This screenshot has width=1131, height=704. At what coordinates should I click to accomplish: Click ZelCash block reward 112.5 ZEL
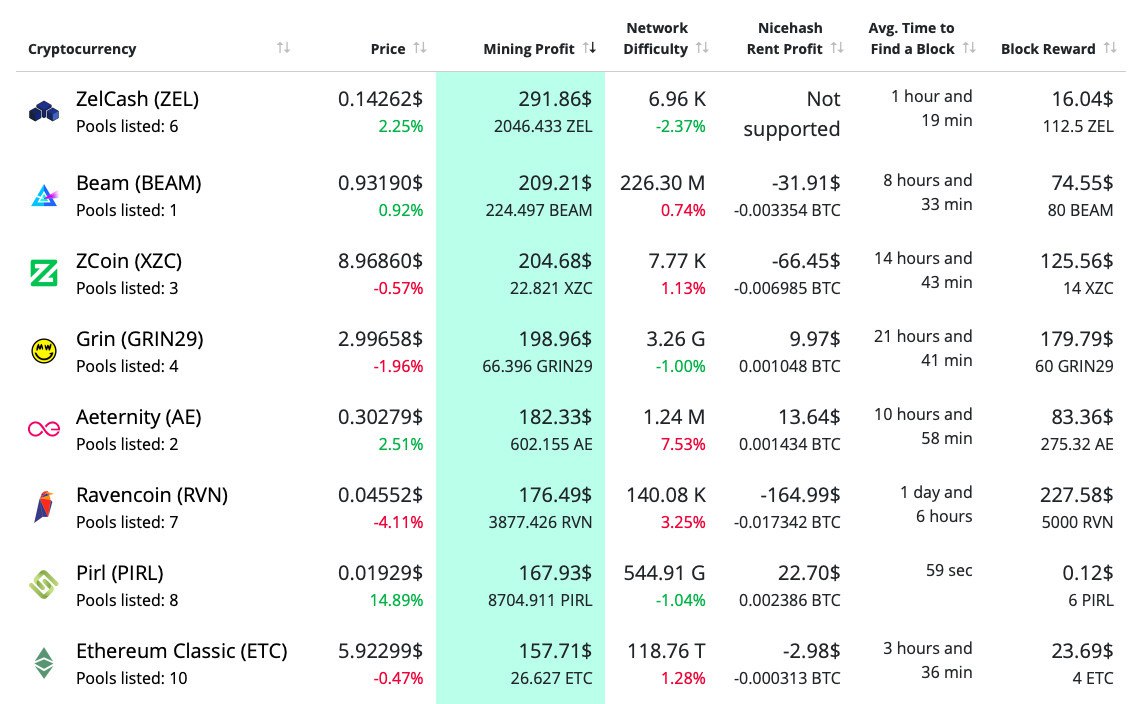tap(1078, 126)
